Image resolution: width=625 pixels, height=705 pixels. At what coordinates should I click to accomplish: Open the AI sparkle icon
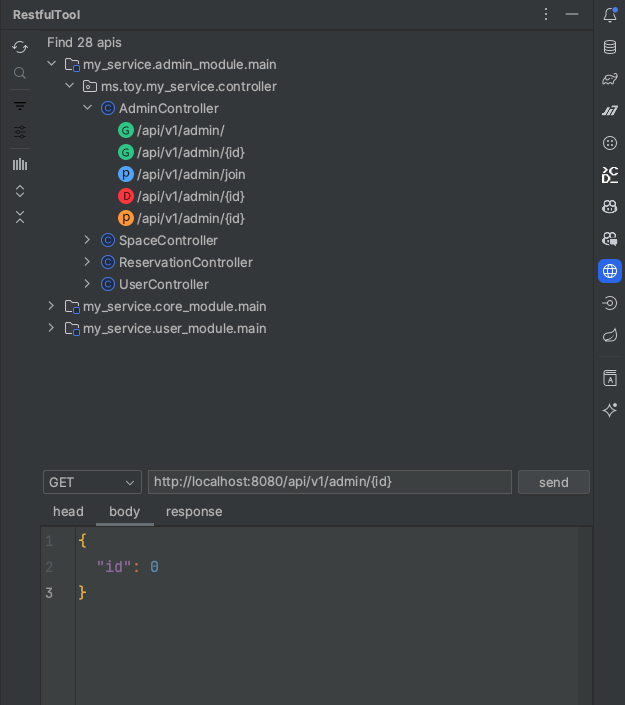pos(610,410)
